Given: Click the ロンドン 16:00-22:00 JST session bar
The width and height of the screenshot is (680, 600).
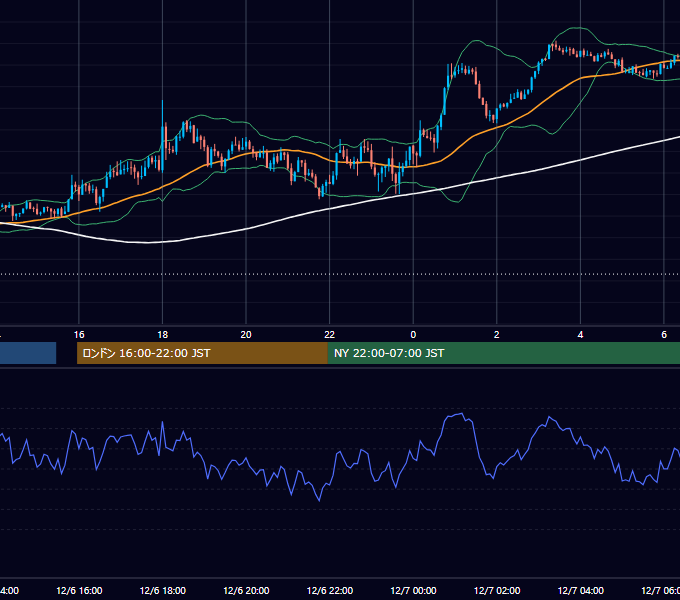Looking at the screenshot, I should (x=202, y=353).
